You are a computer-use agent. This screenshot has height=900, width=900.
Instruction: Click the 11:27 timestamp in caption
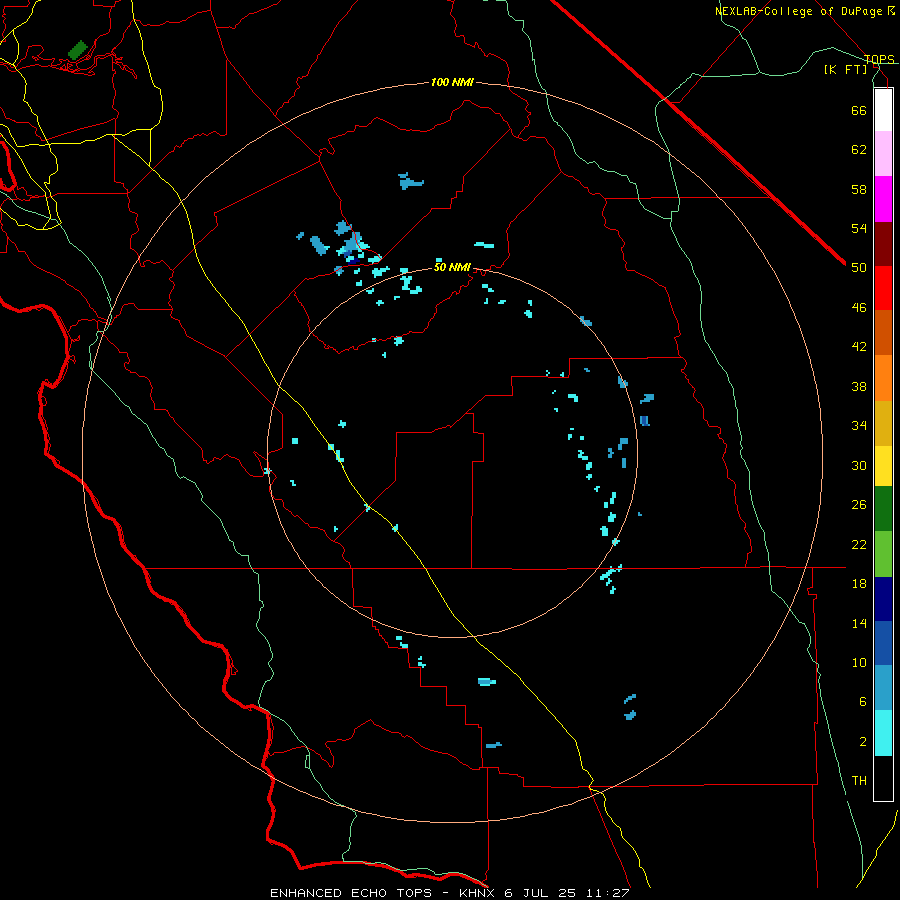click(x=608, y=893)
